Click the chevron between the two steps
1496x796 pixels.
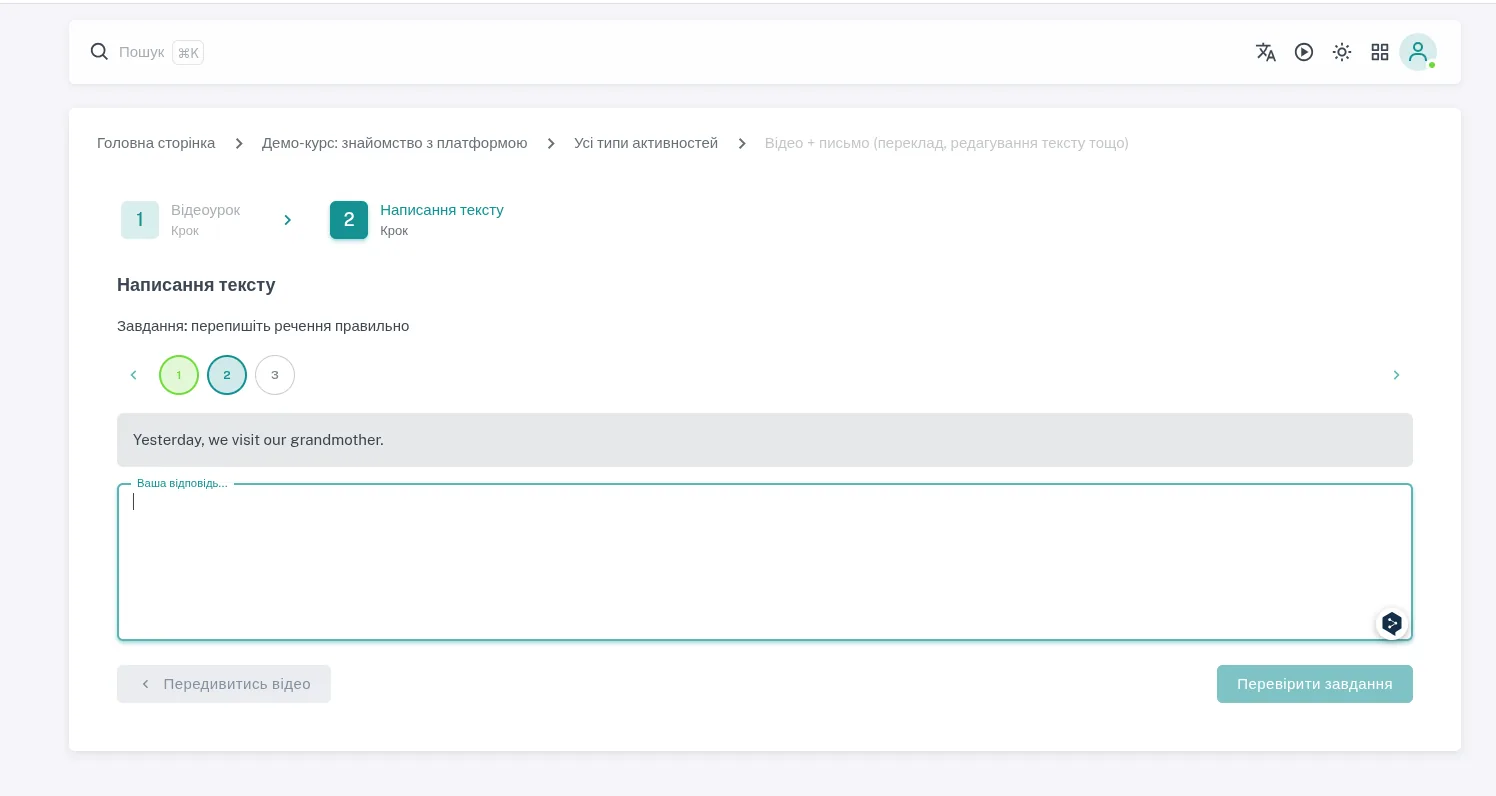tap(288, 220)
